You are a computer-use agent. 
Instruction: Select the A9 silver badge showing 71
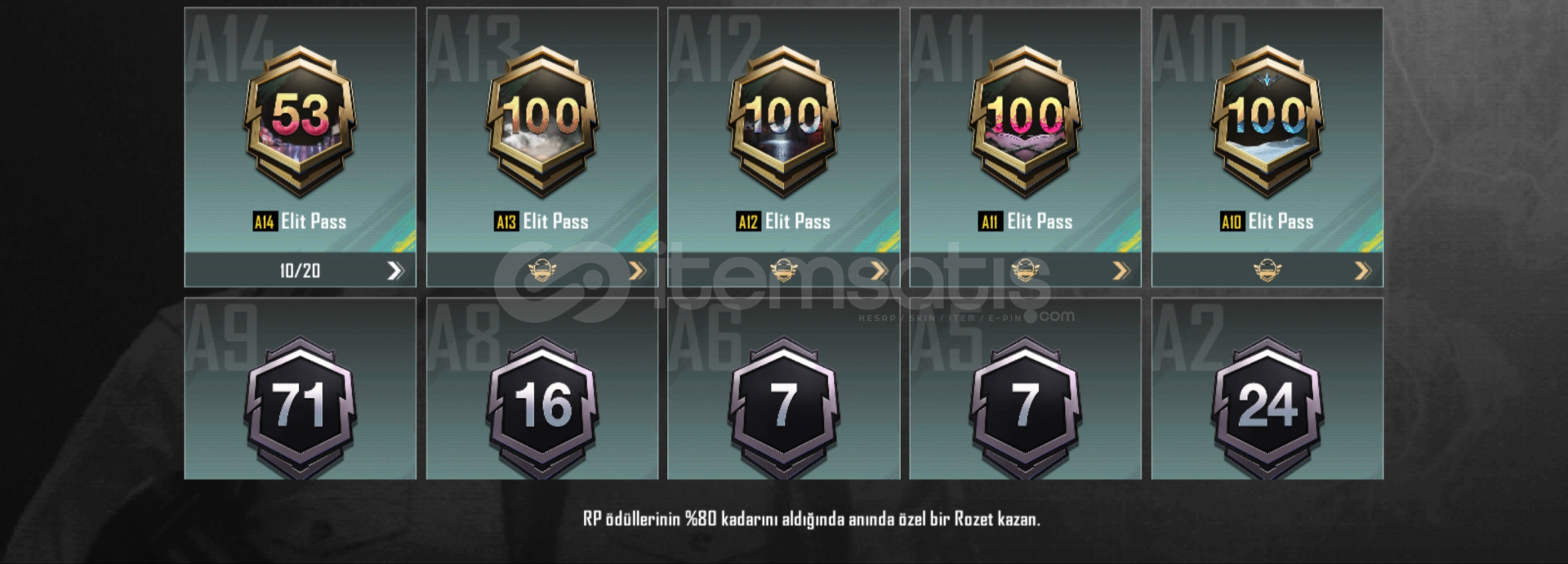[x=300, y=407]
